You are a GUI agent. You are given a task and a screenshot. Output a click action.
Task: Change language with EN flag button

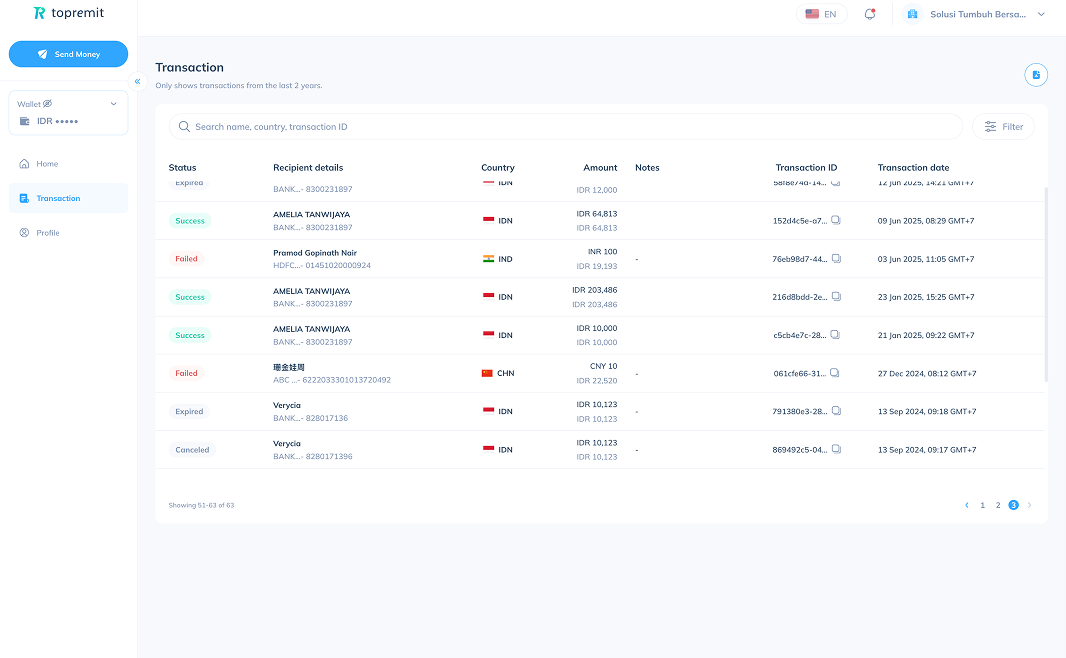tap(821, 14)
